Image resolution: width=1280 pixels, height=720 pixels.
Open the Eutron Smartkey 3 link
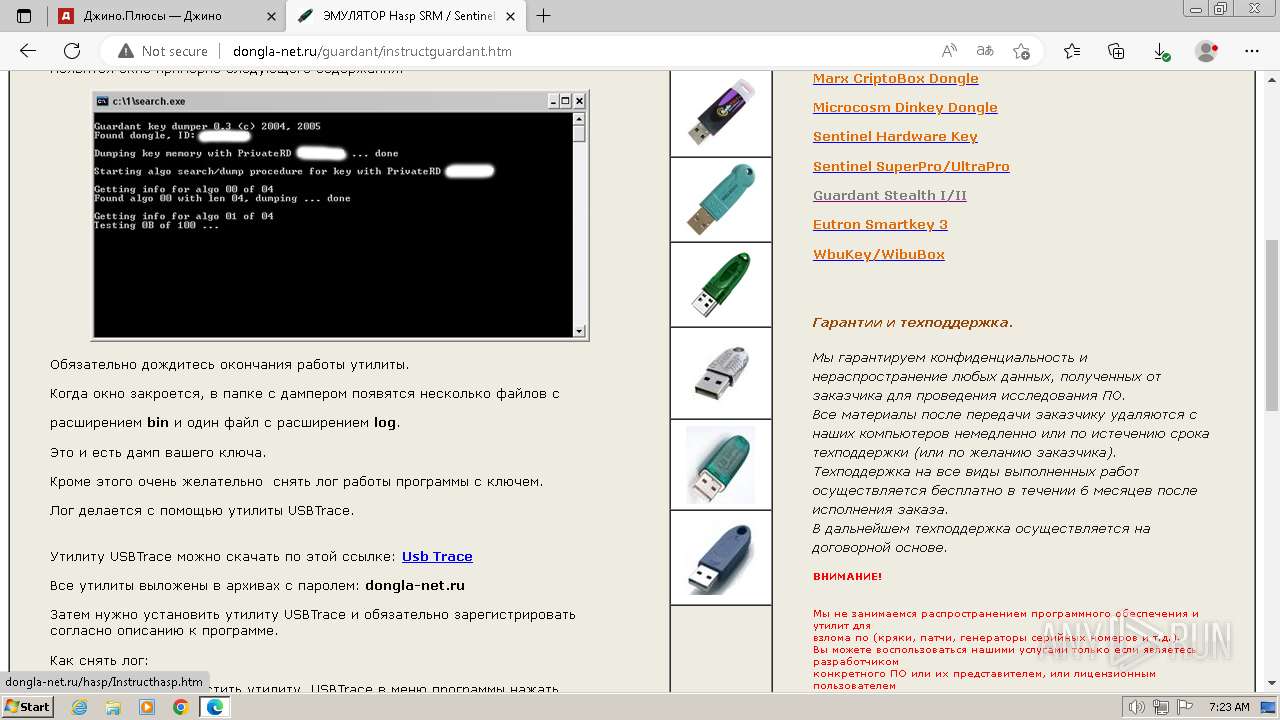click(880, 224)
